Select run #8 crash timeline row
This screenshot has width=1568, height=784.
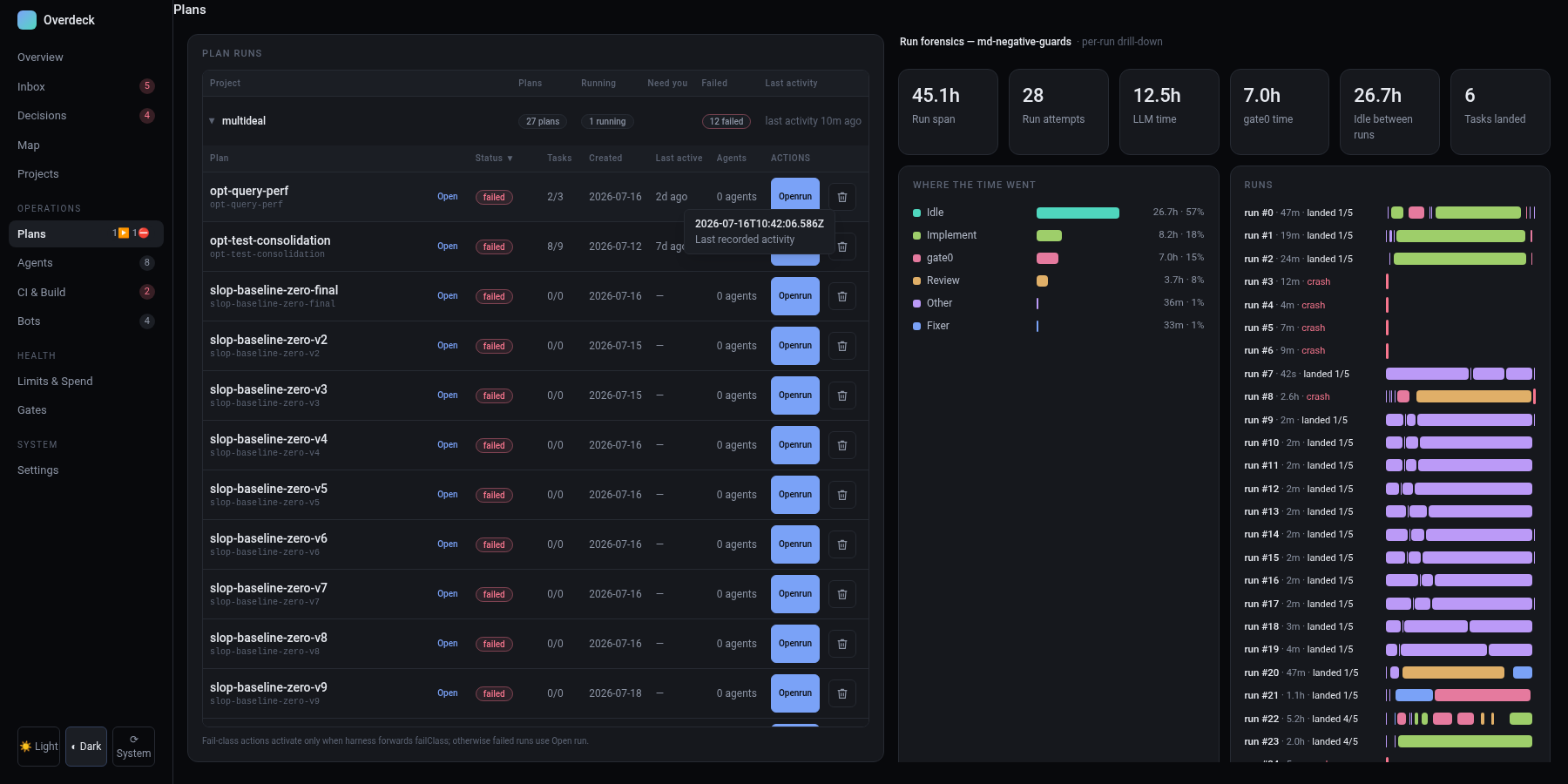(x=1389, y=396)
